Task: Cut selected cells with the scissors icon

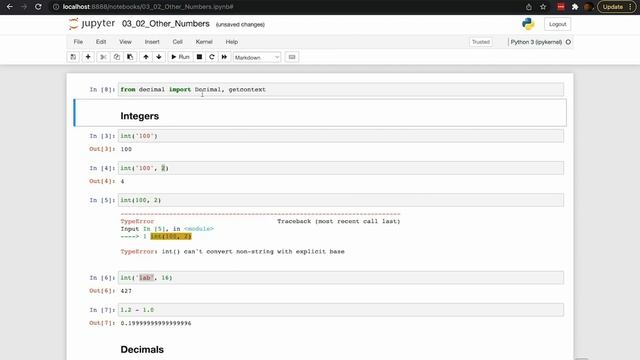Action: click(103, 57)
